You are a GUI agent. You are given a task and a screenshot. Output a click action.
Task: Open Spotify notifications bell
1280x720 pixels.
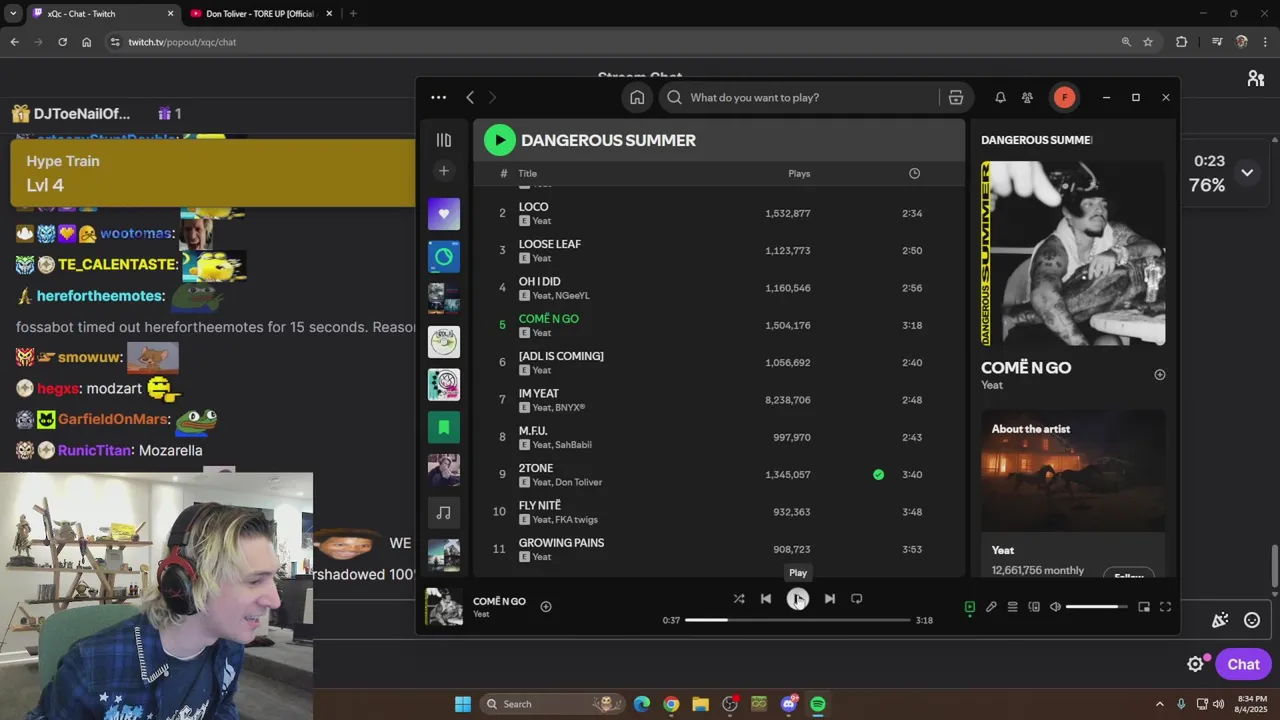tap(1000, 97)
